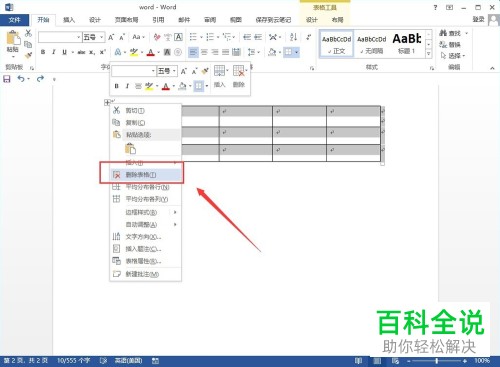Click the Center alignment icon

coord(204,52)
